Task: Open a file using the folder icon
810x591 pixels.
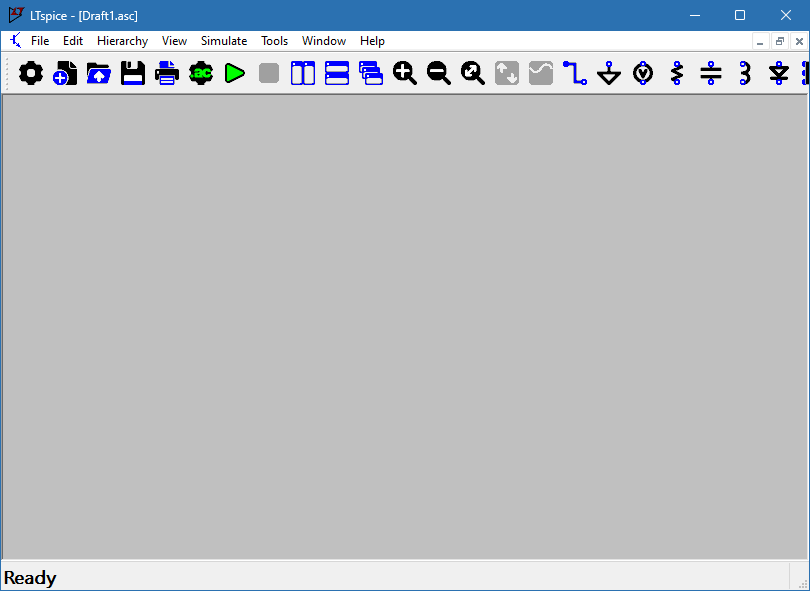Action: [99, 73]
